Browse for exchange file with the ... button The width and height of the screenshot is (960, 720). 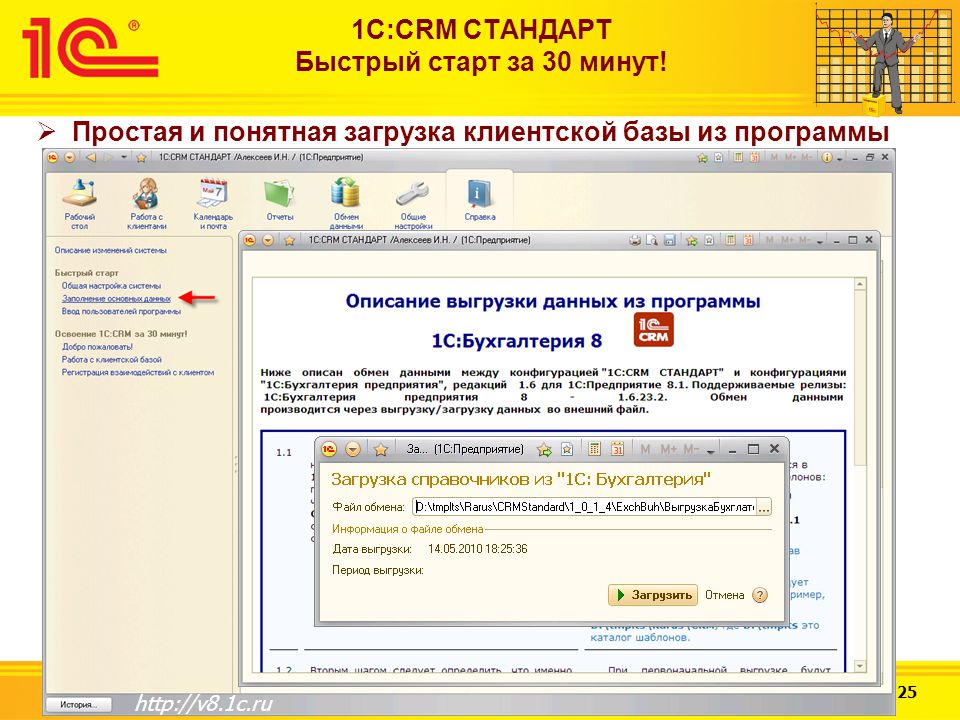(x=764, y=507)
